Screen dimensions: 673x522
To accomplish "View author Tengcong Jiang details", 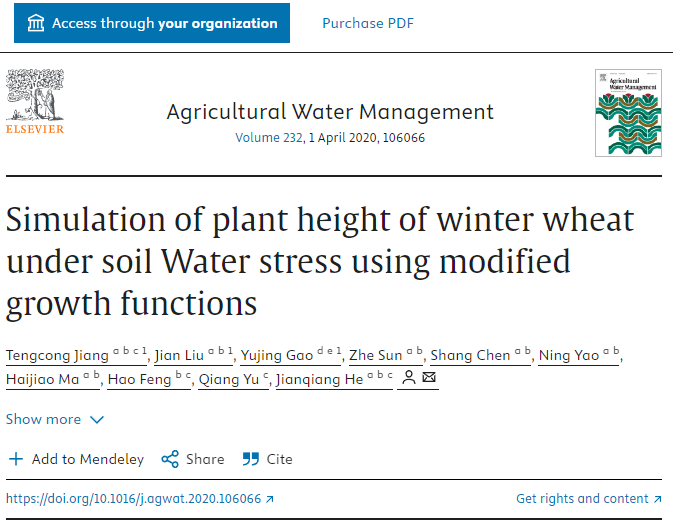I will tap(55, 356).
